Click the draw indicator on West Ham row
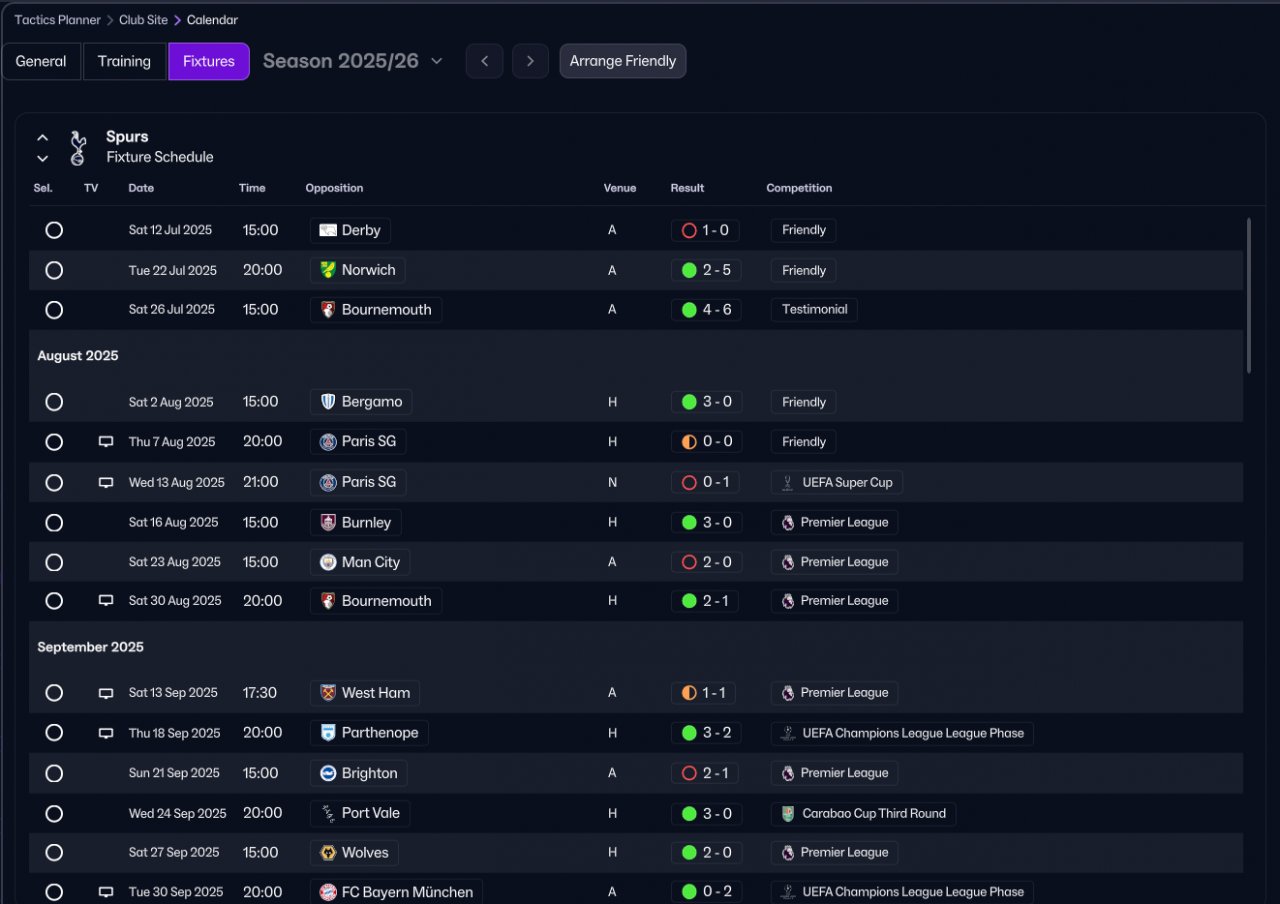The width and height of the screenshot is (1280, 904). [689, 693]
